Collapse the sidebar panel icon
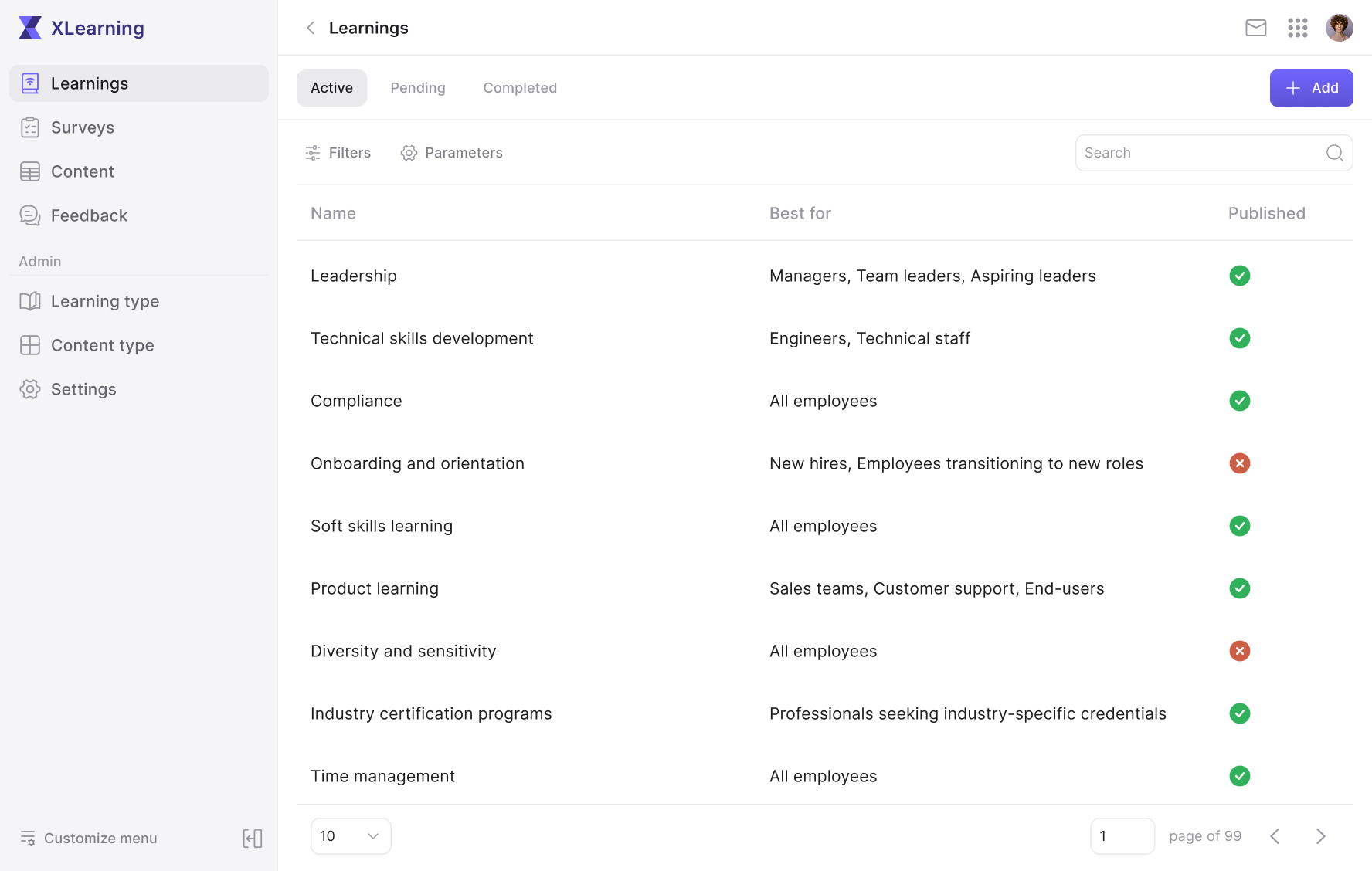 [253, 839]
